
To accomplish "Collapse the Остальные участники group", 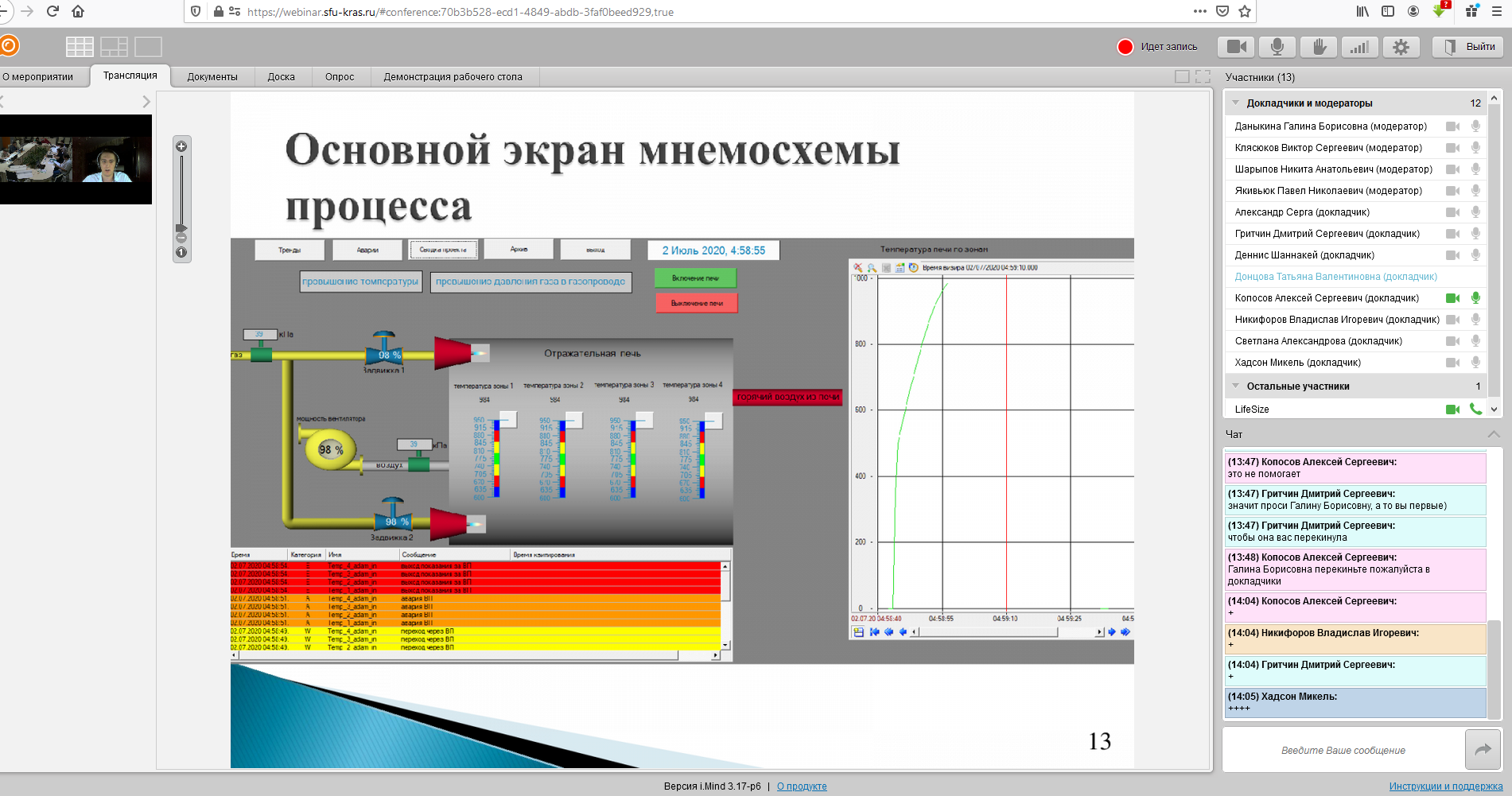I will click(x=1235, y=386).
